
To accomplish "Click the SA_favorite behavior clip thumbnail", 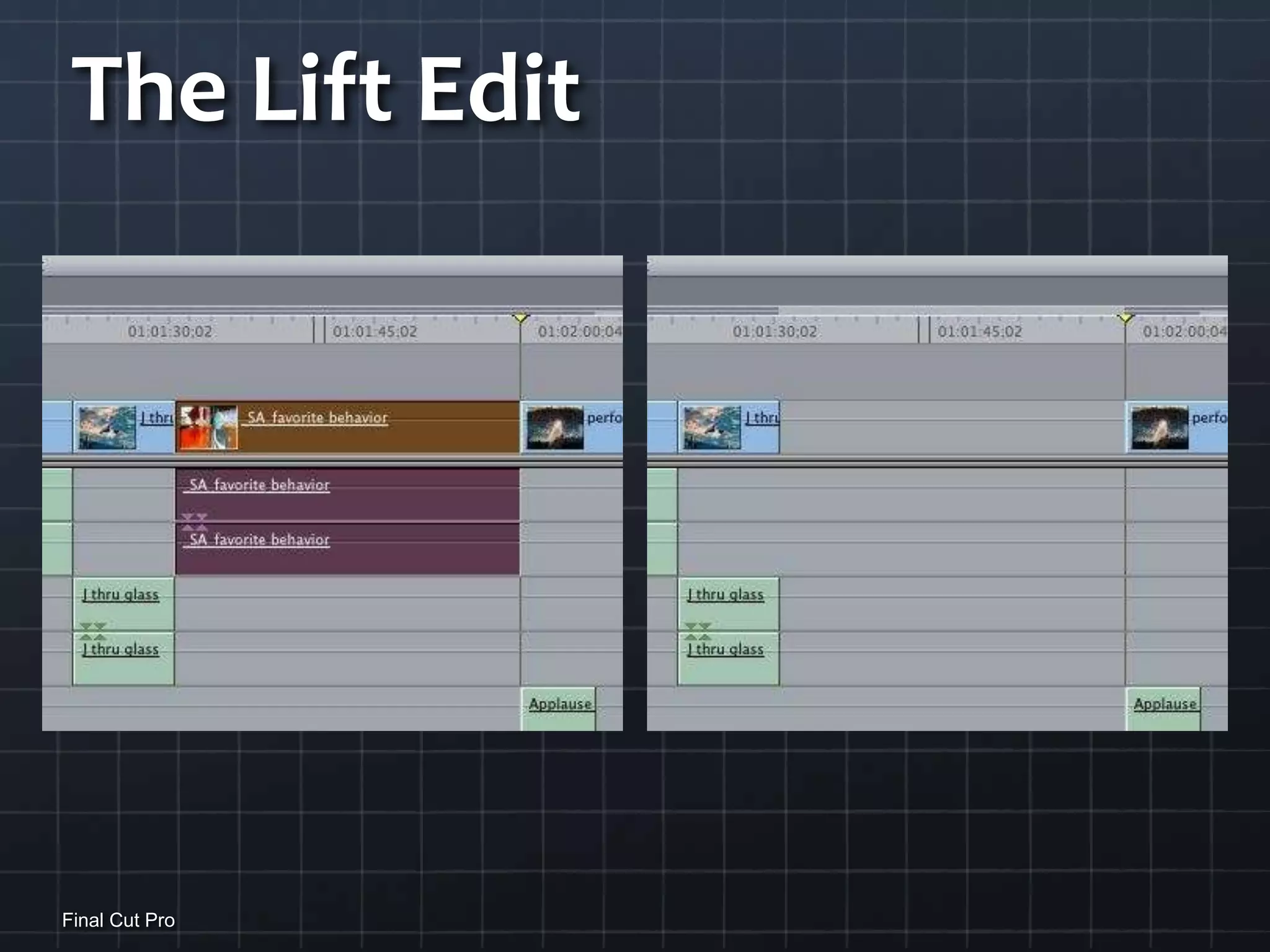I will pos(208,427).
